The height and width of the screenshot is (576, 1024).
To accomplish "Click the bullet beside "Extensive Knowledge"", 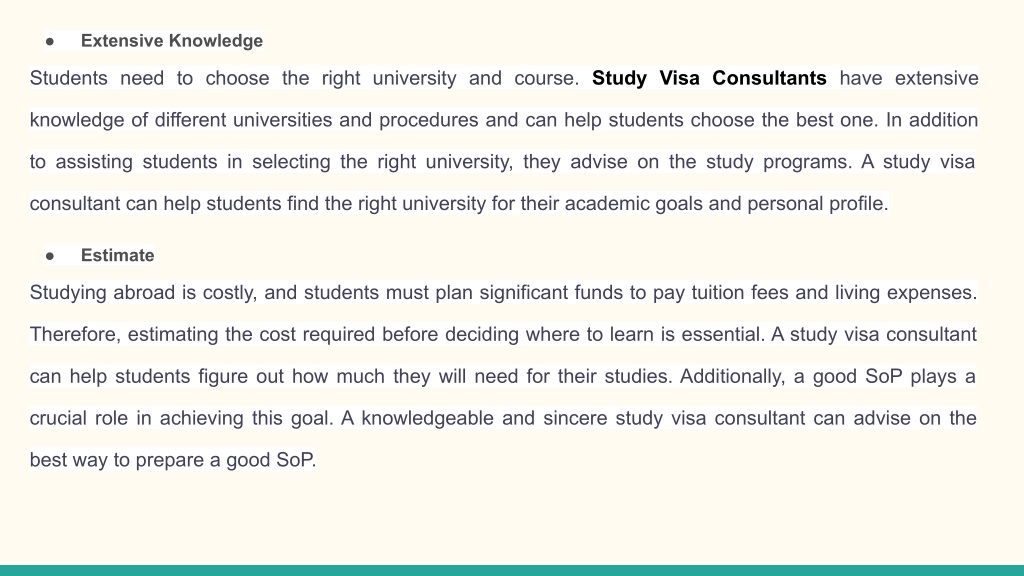I will click(x=50, y=42).
